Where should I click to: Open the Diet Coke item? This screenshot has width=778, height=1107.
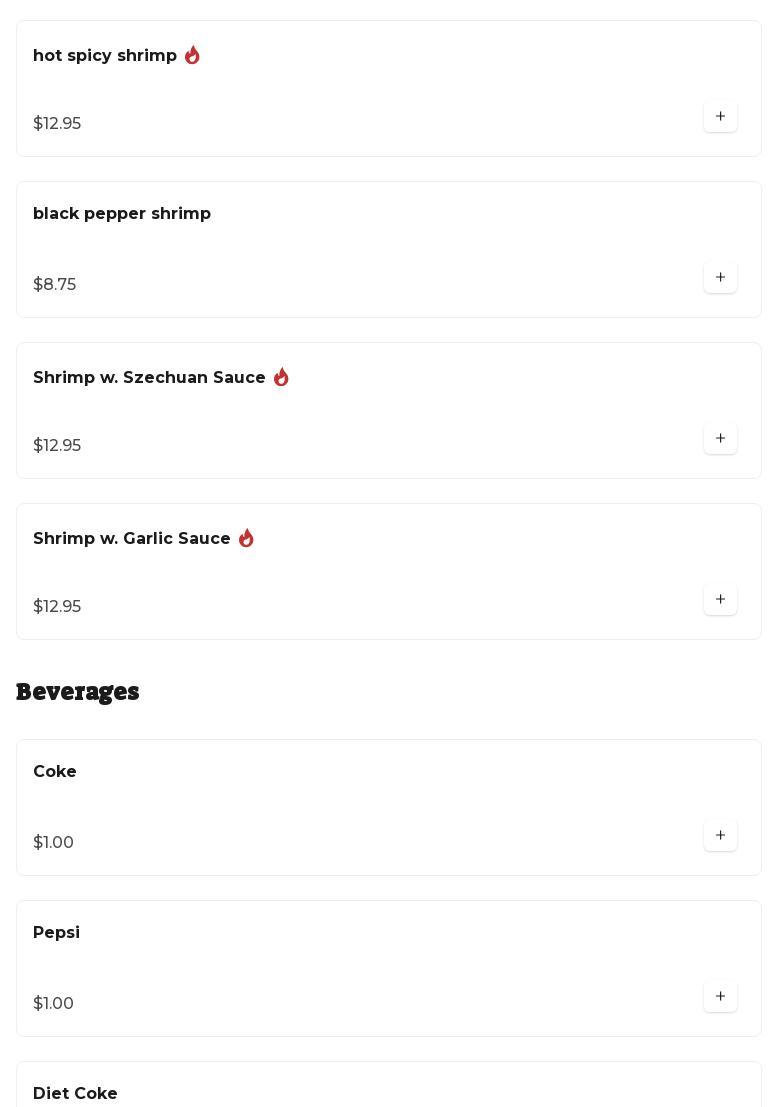[75, 1093]
